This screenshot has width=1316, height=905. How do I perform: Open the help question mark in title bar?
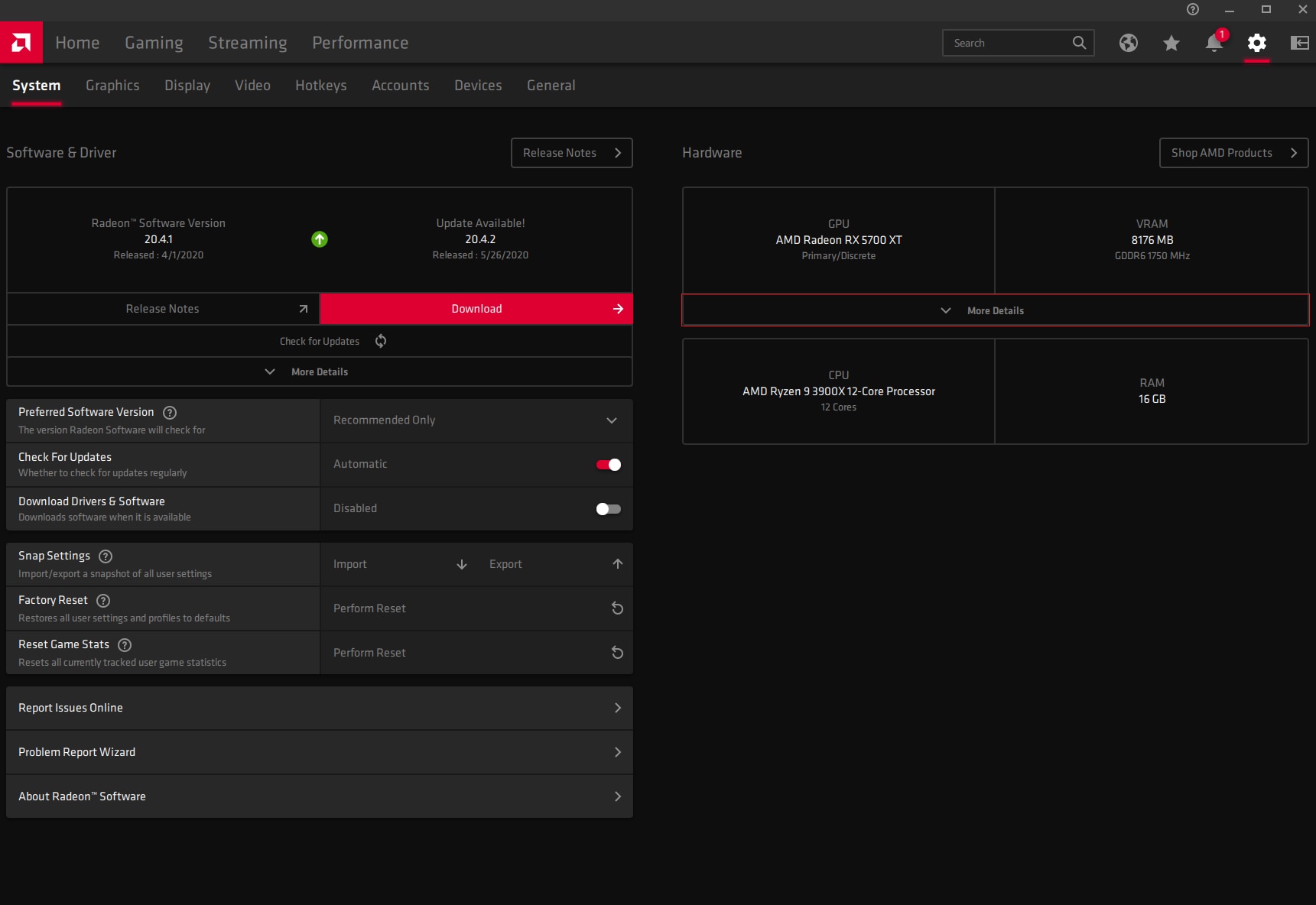[1192, 9]
